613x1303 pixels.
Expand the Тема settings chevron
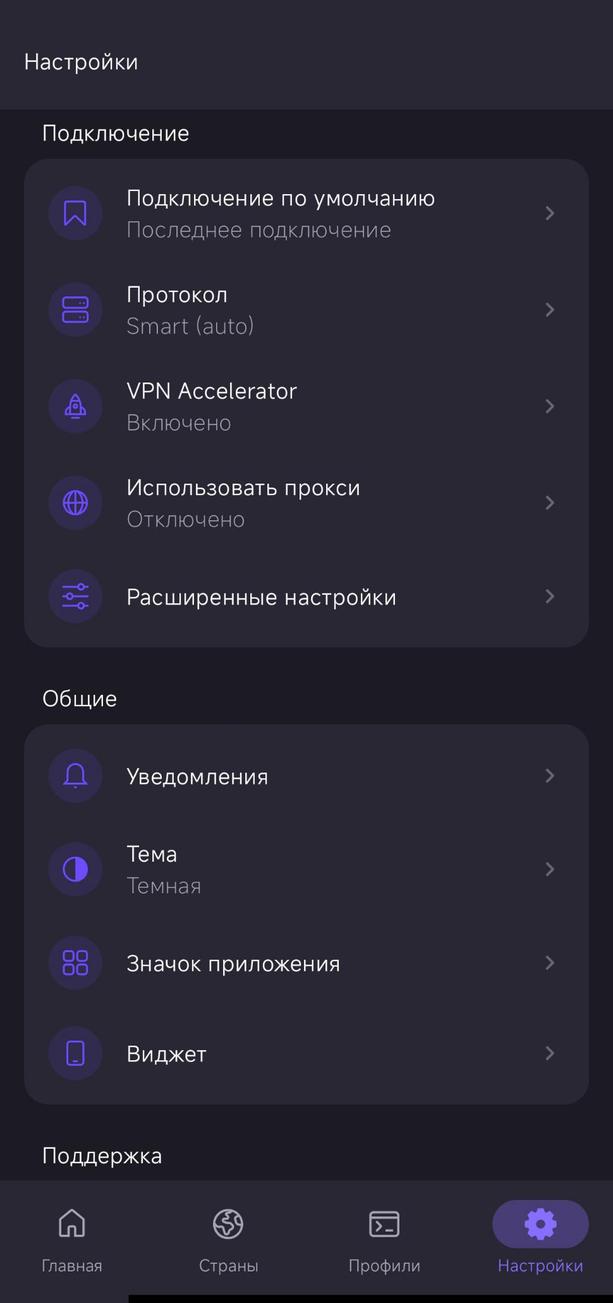coord(550,869)
